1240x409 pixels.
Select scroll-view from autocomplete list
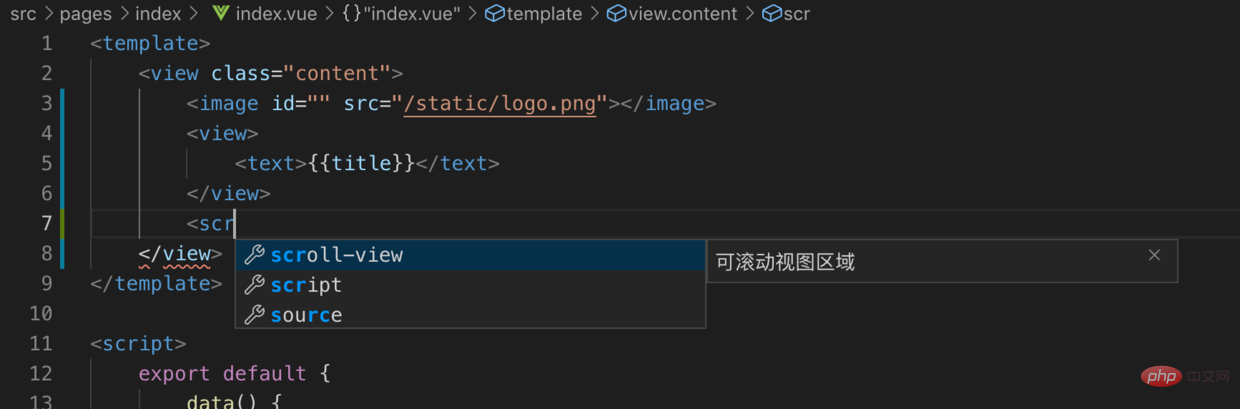click(337, 255)
